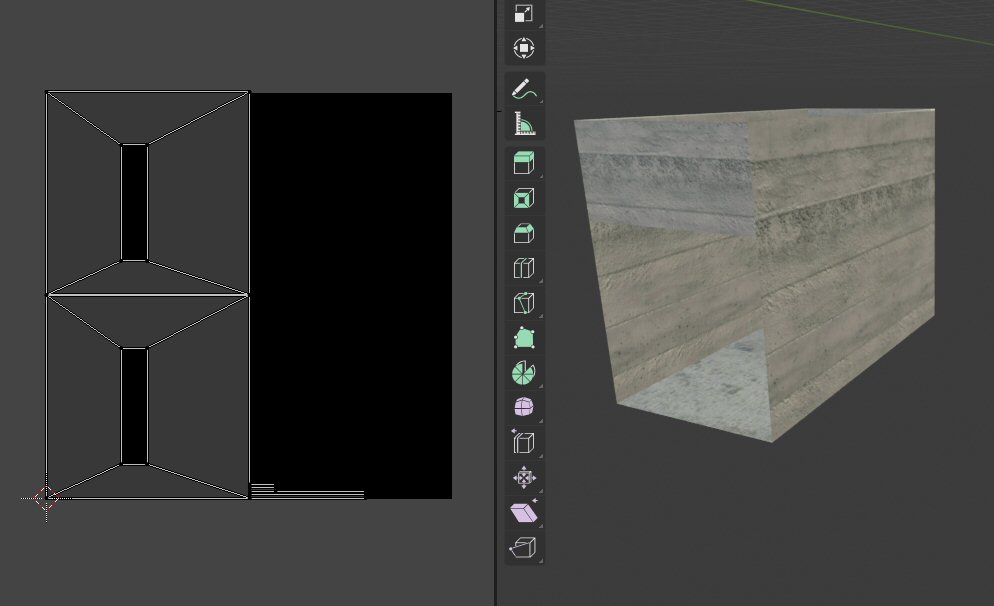
Task: Select the Transform tool
Action: pos(524,48)
